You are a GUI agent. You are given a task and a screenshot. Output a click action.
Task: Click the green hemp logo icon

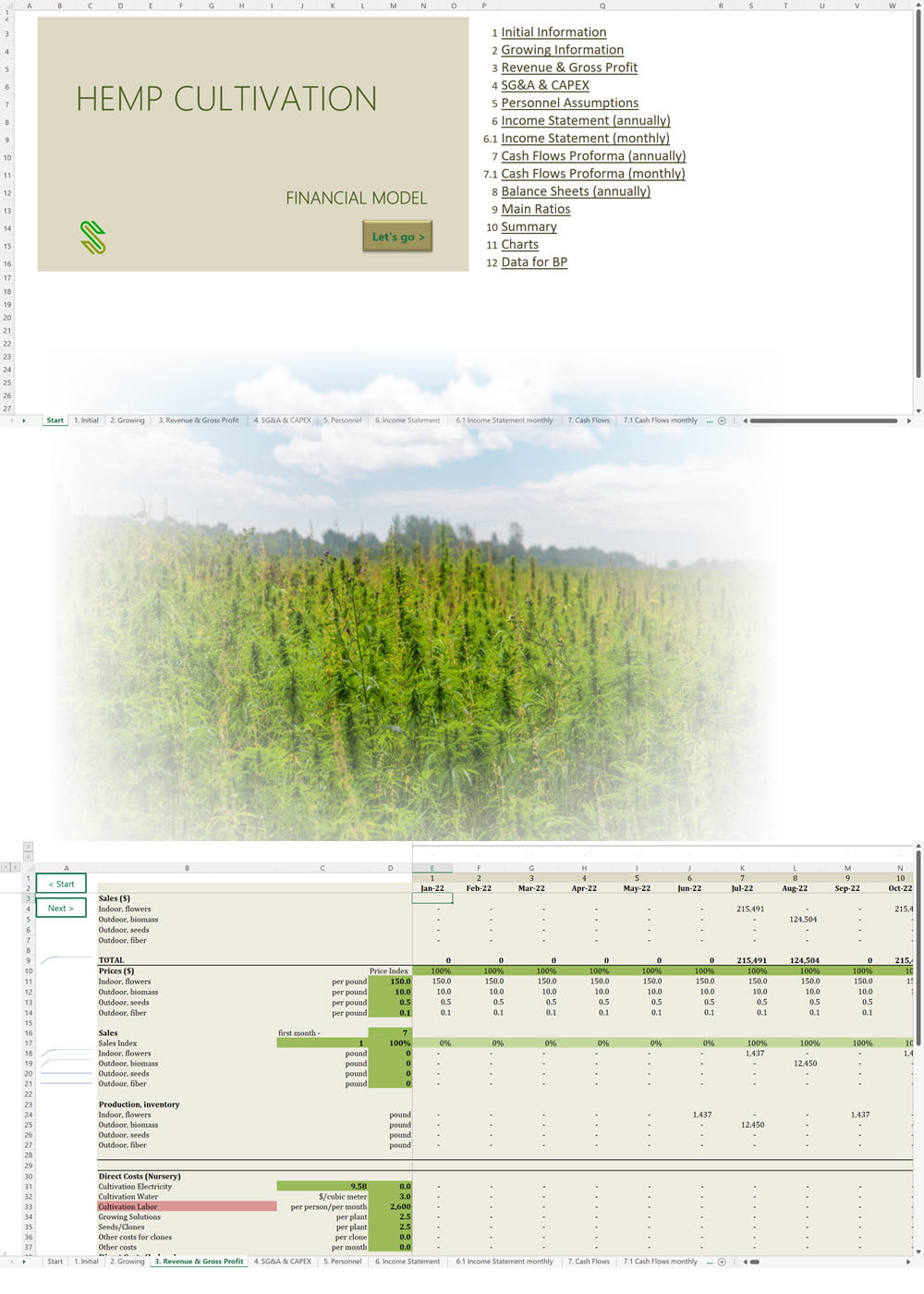(x=92, y=238)
